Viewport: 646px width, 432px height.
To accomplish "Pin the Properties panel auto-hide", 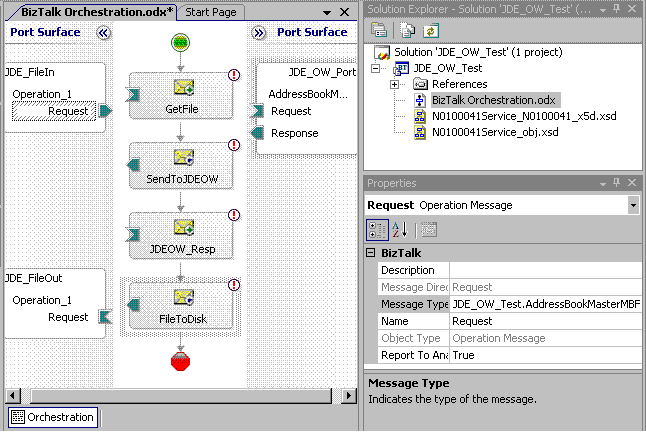I will [617, 183].
